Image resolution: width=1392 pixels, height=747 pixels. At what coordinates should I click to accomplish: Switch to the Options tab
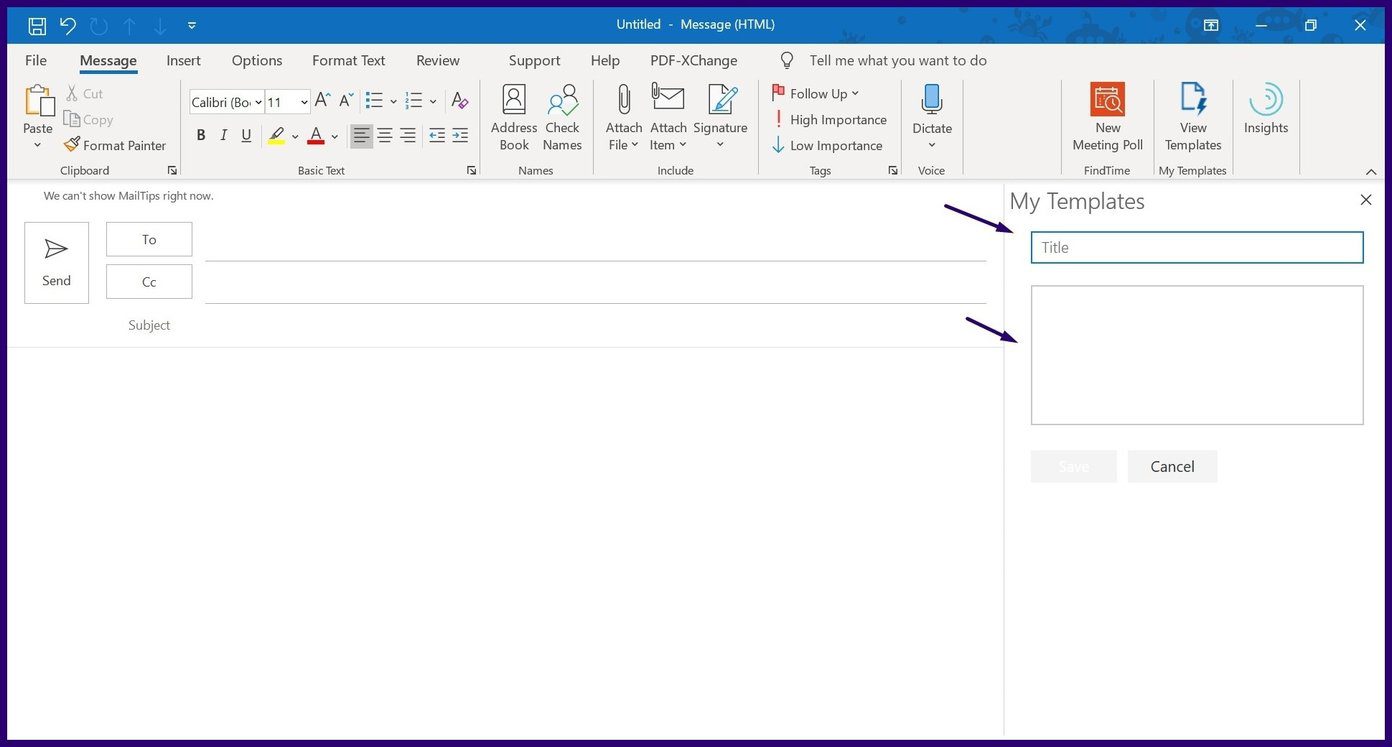pos(257,60)
